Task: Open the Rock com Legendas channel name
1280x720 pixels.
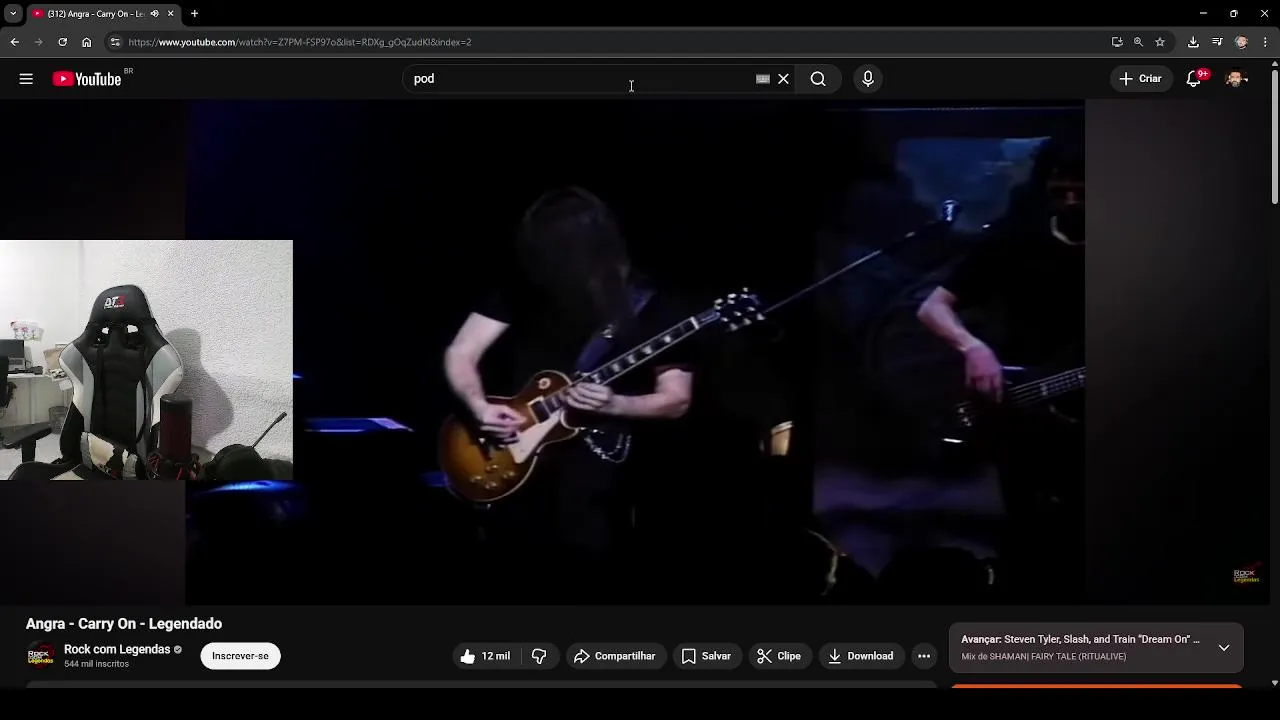Action: [x=117, y=650]
